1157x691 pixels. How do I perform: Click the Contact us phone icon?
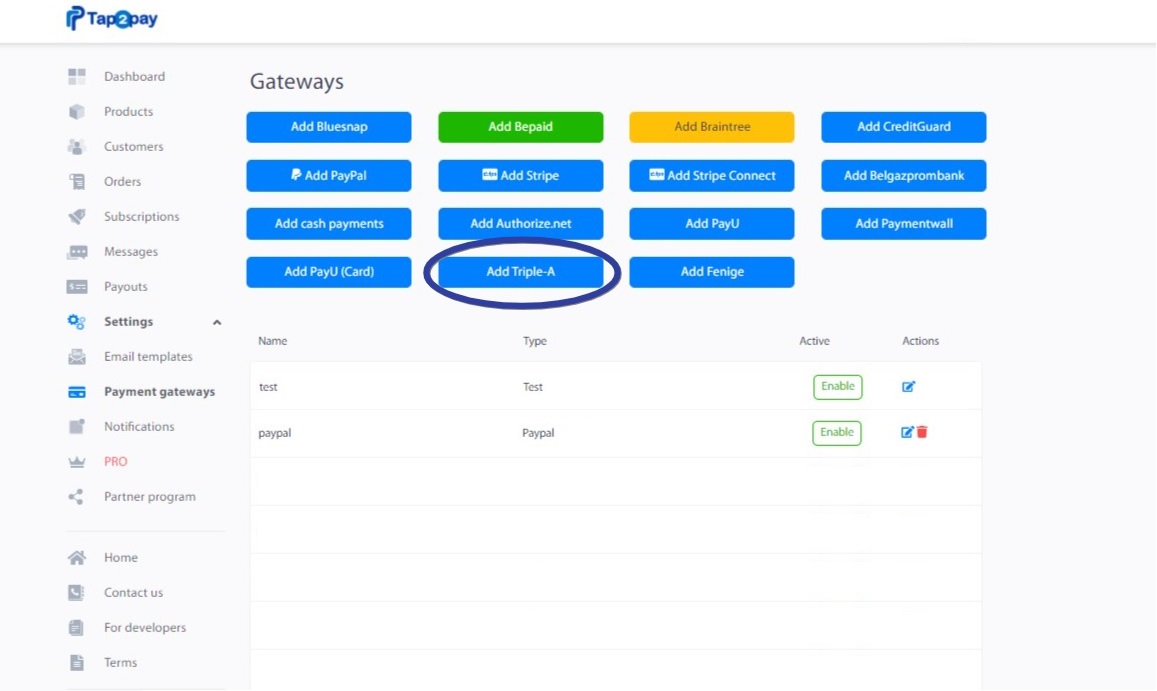click(x=76, y=592)
